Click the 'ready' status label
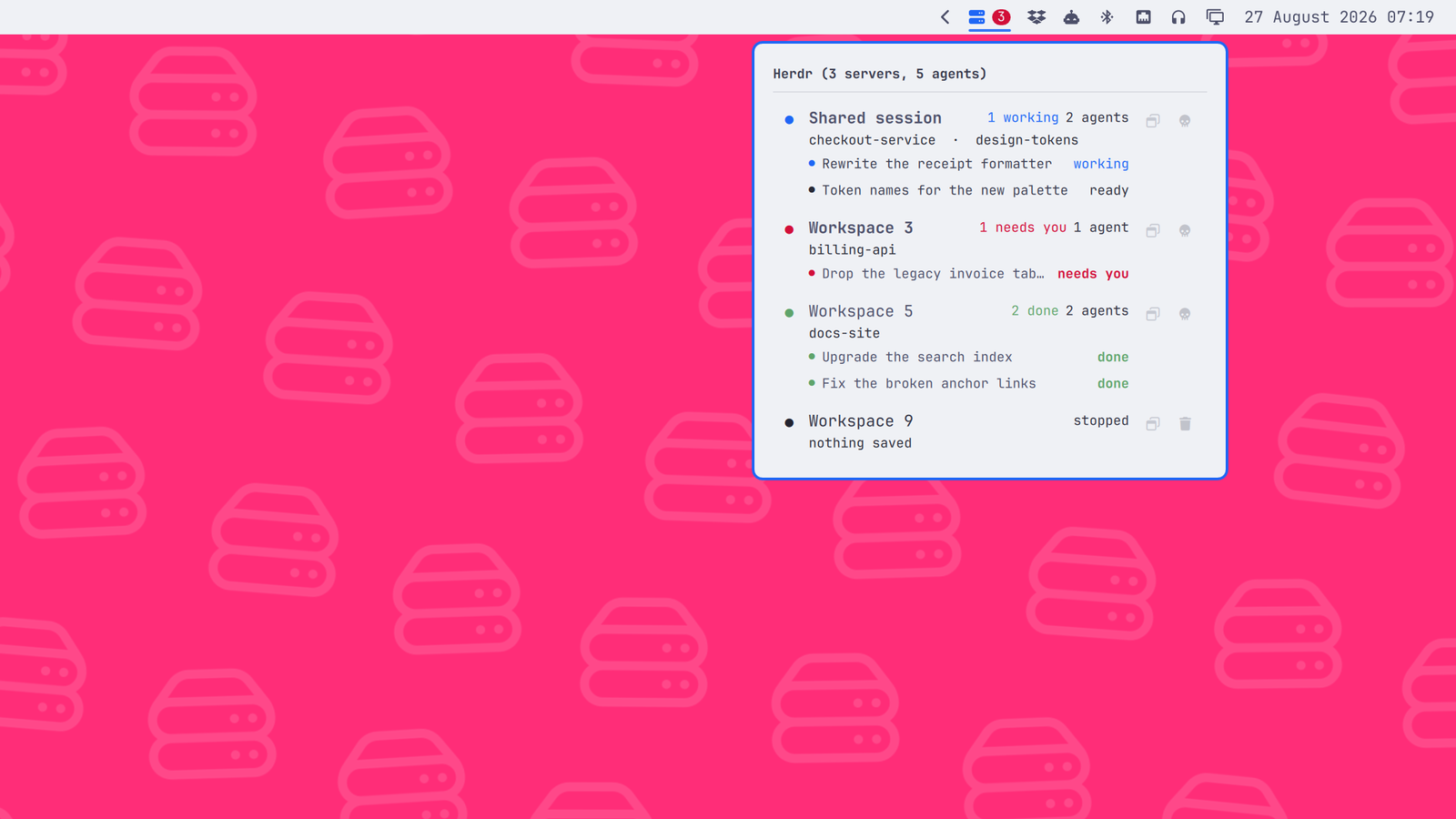Image resolution: width=1456 pixels, height=819 pixels. tap(1109, 190)
